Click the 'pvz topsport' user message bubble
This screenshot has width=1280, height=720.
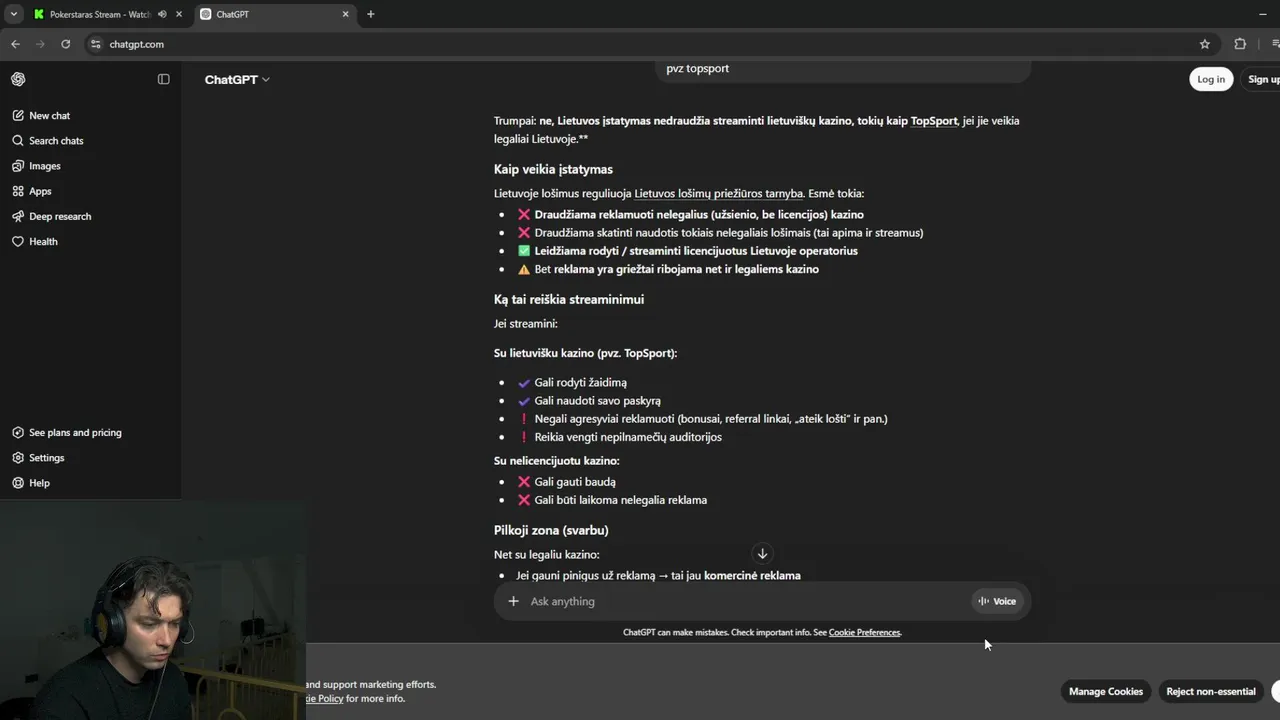click(842, 69)
